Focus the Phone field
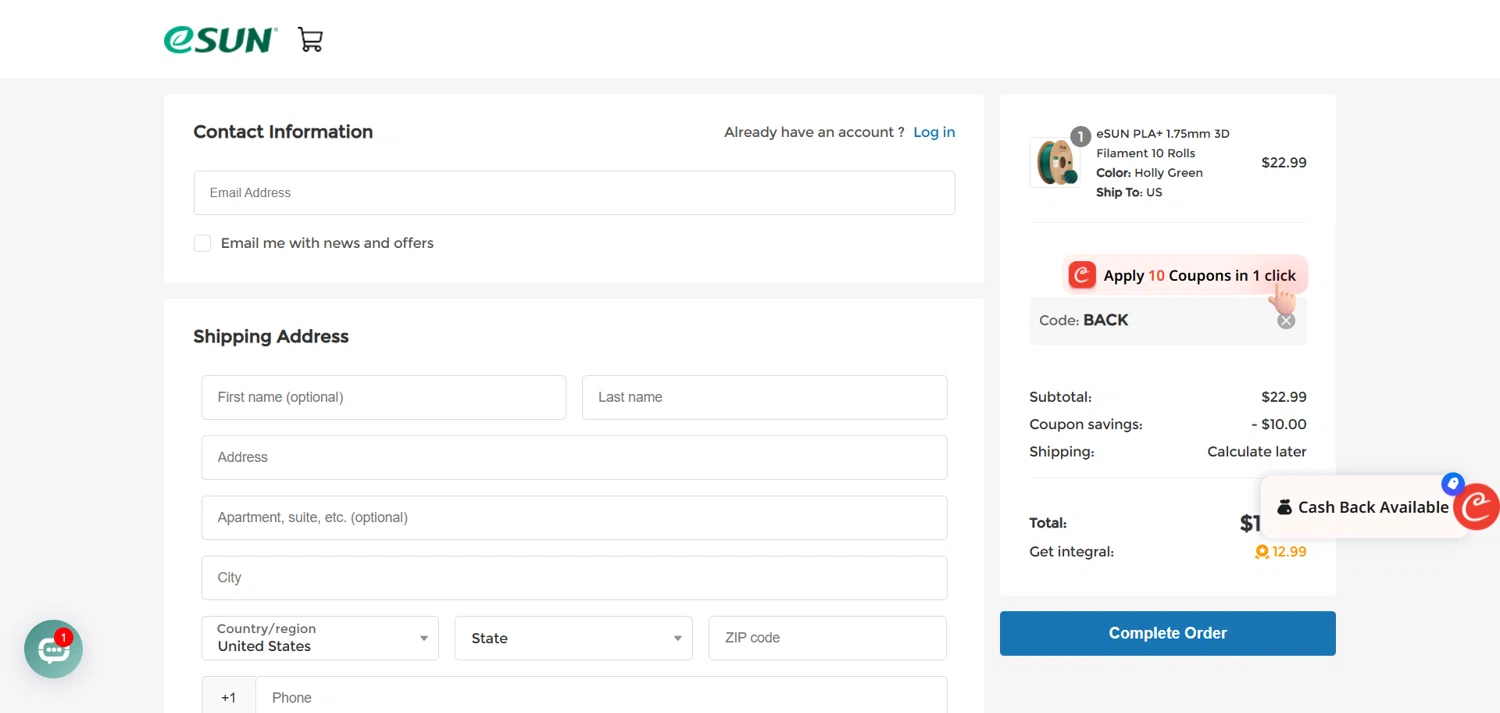This screenshot has width=1500, height=713. 601,698
